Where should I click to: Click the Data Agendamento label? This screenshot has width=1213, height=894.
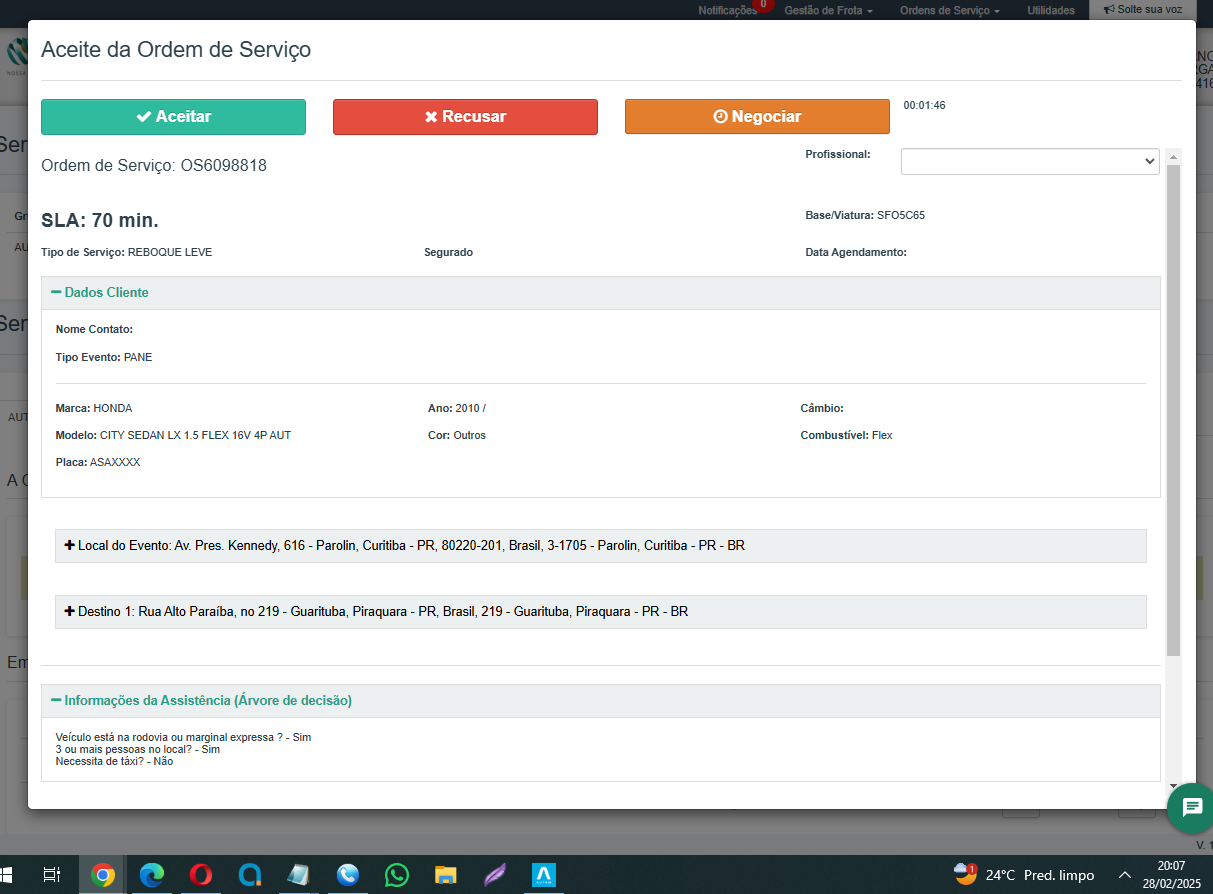[x=856, y=252]
